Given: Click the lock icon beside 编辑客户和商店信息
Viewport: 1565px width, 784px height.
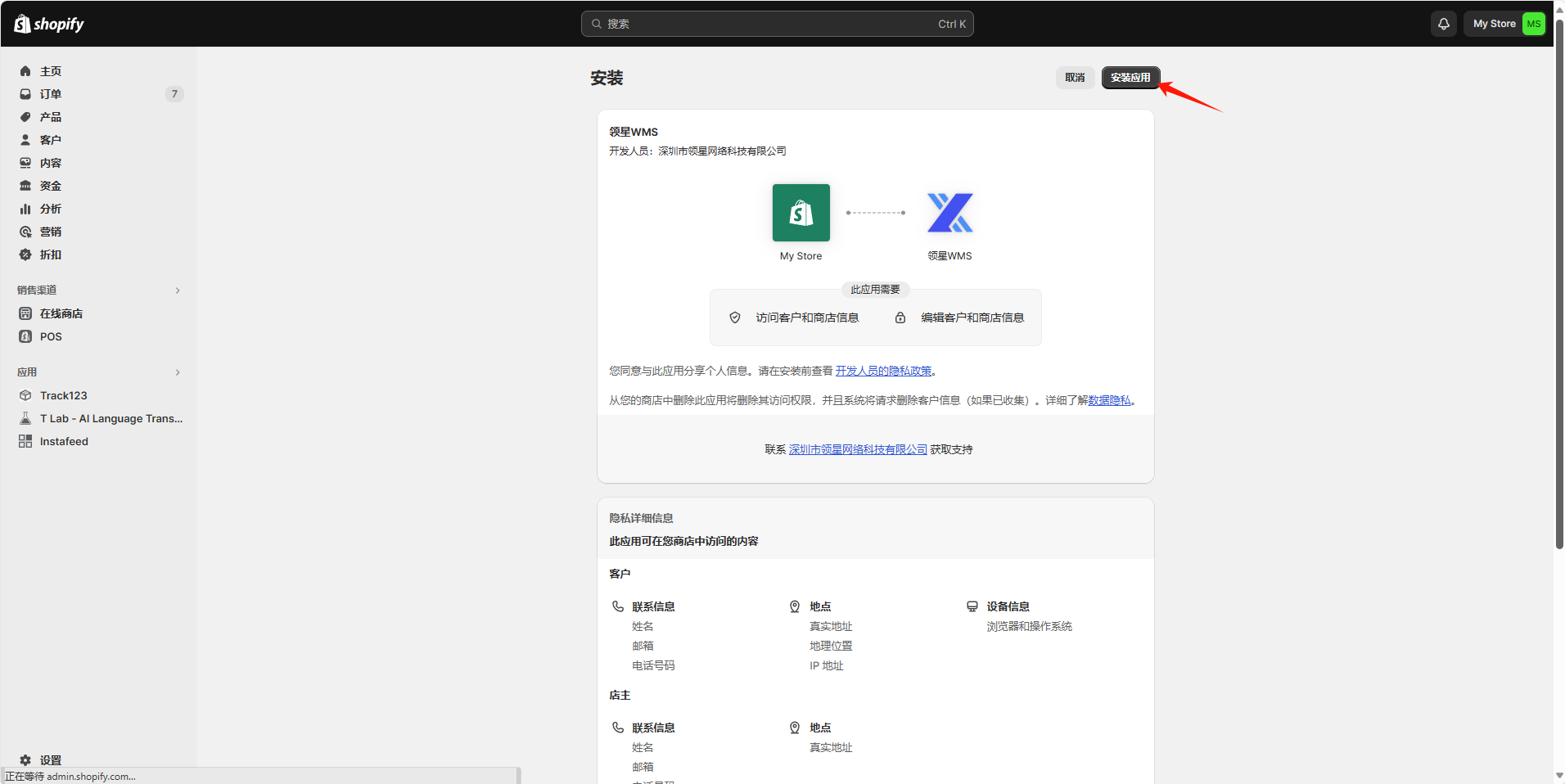Looking at the screenshot, I should coord(900,318).
